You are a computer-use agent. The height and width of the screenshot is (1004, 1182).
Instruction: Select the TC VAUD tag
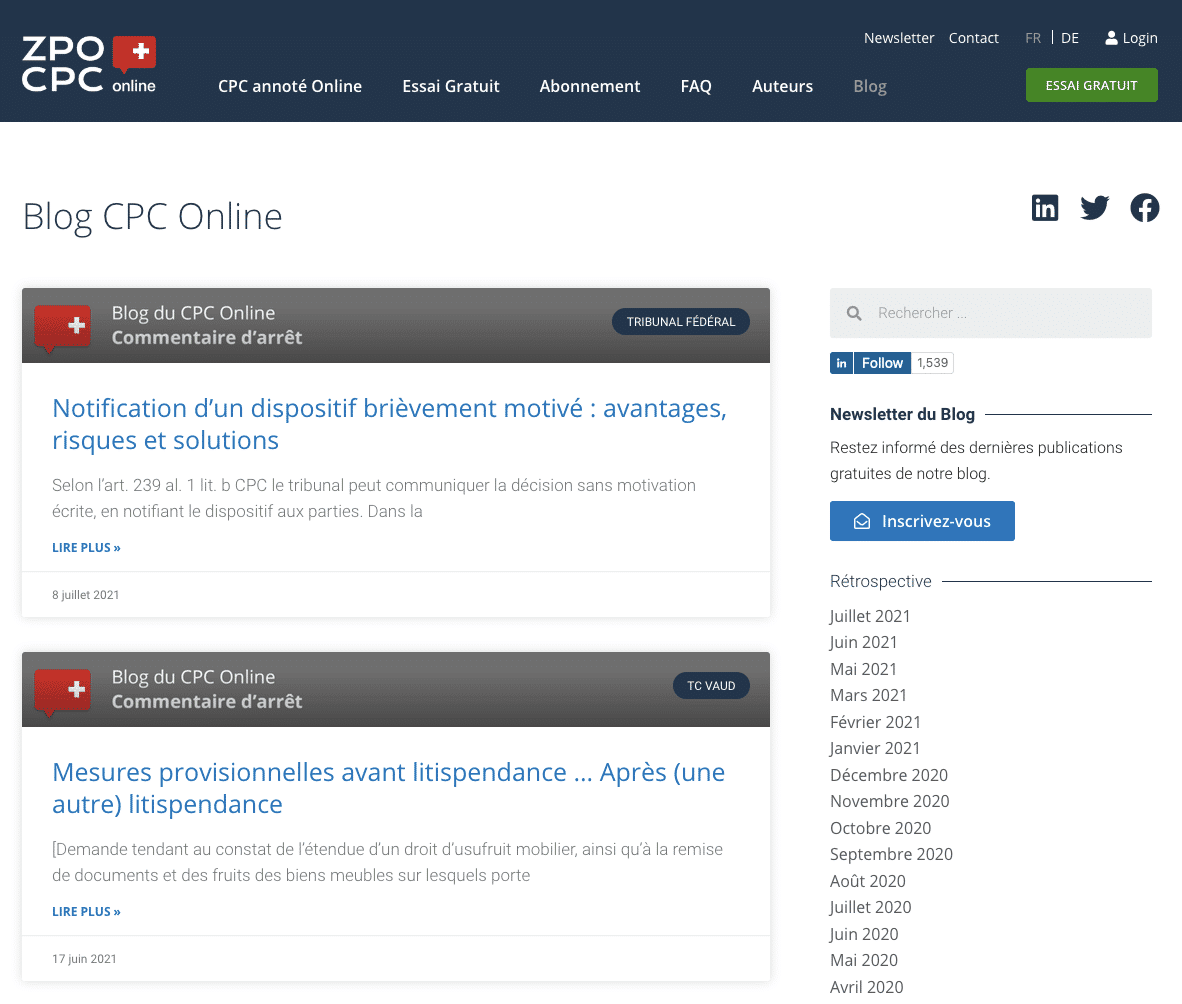click(711, 686)
